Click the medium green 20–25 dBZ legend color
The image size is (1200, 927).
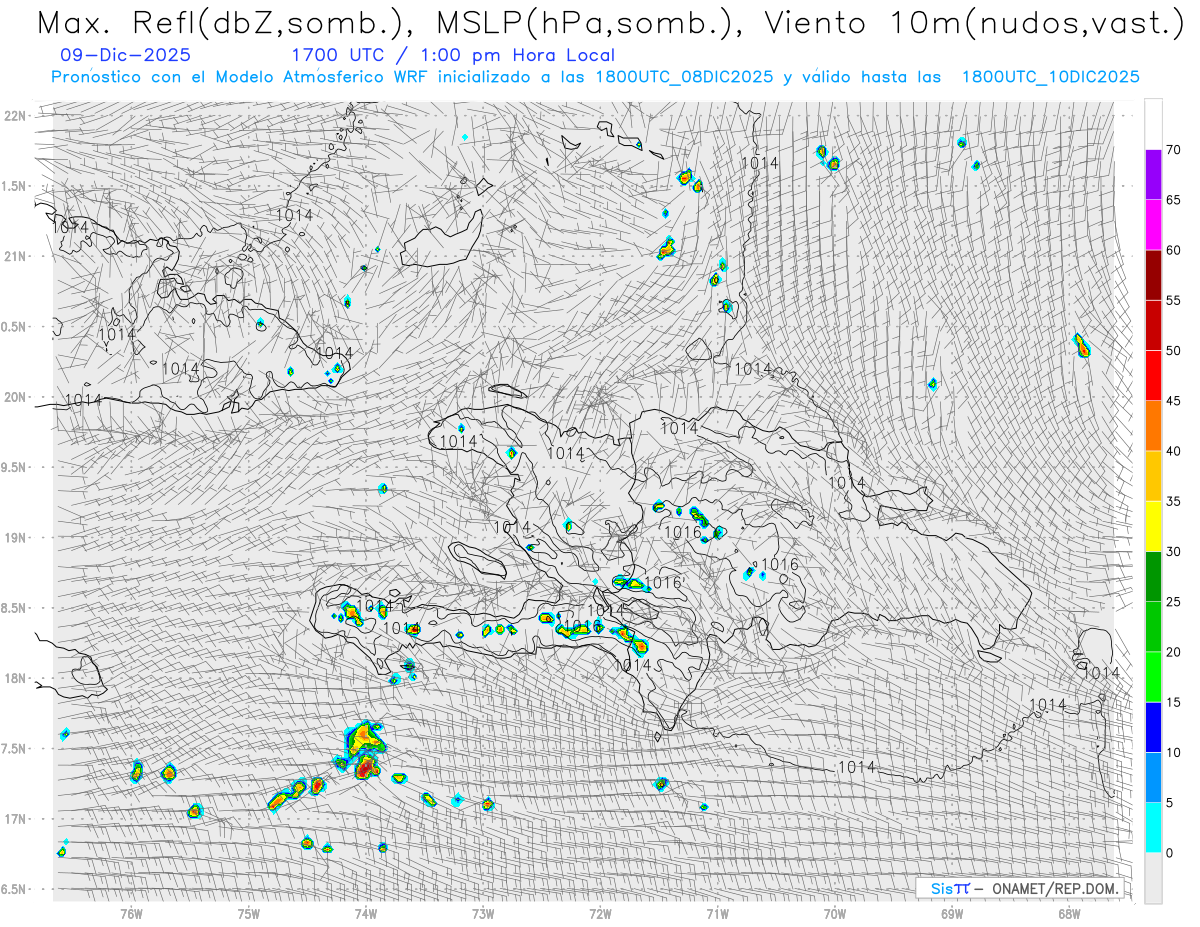[x=1153, y=626]
